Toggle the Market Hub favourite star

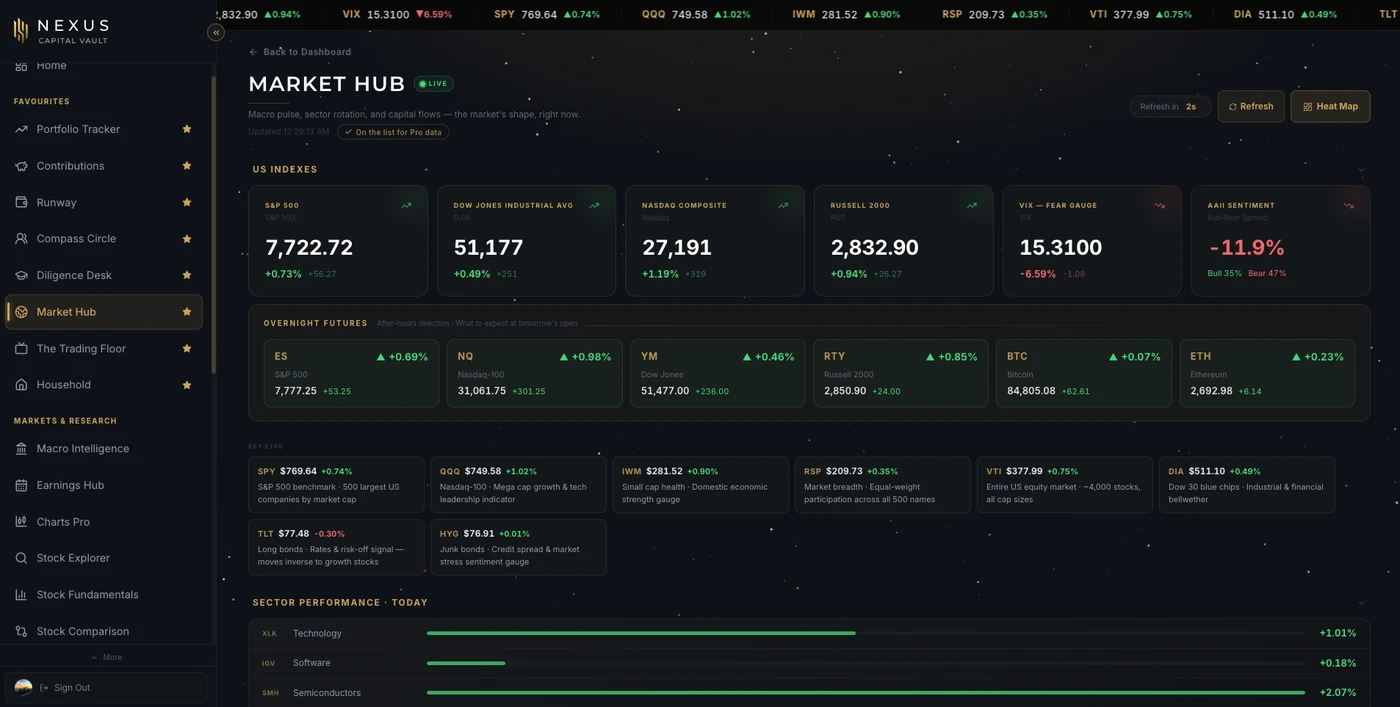click(x=187, y=312)
